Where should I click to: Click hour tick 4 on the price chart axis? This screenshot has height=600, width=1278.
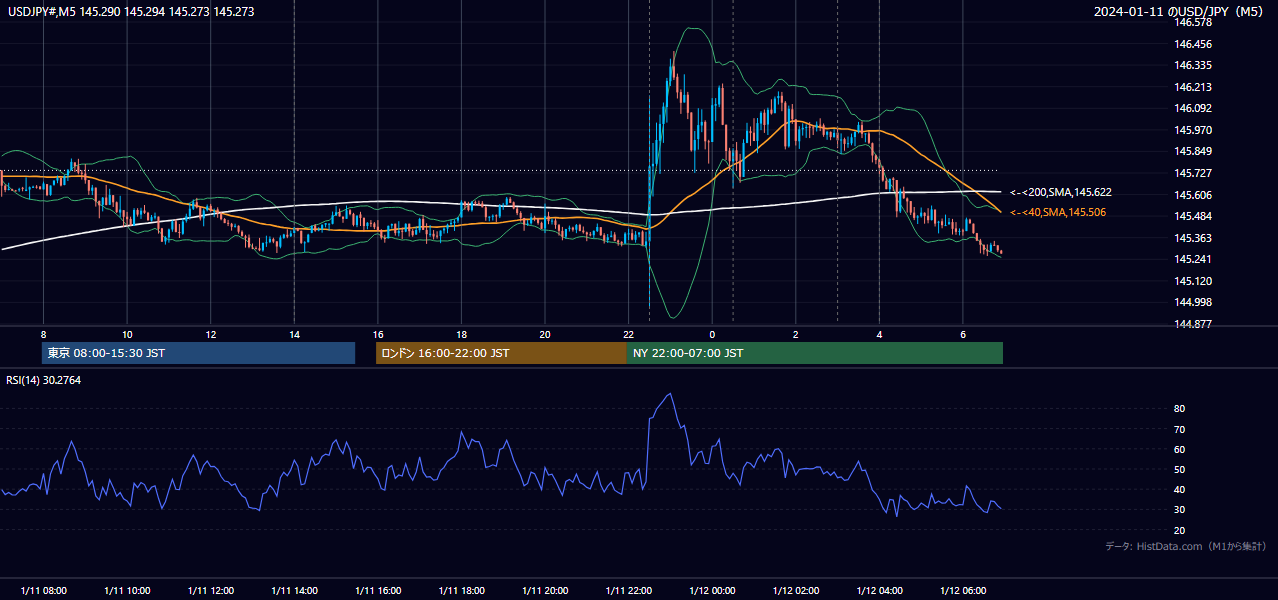[x=879, y=334]
